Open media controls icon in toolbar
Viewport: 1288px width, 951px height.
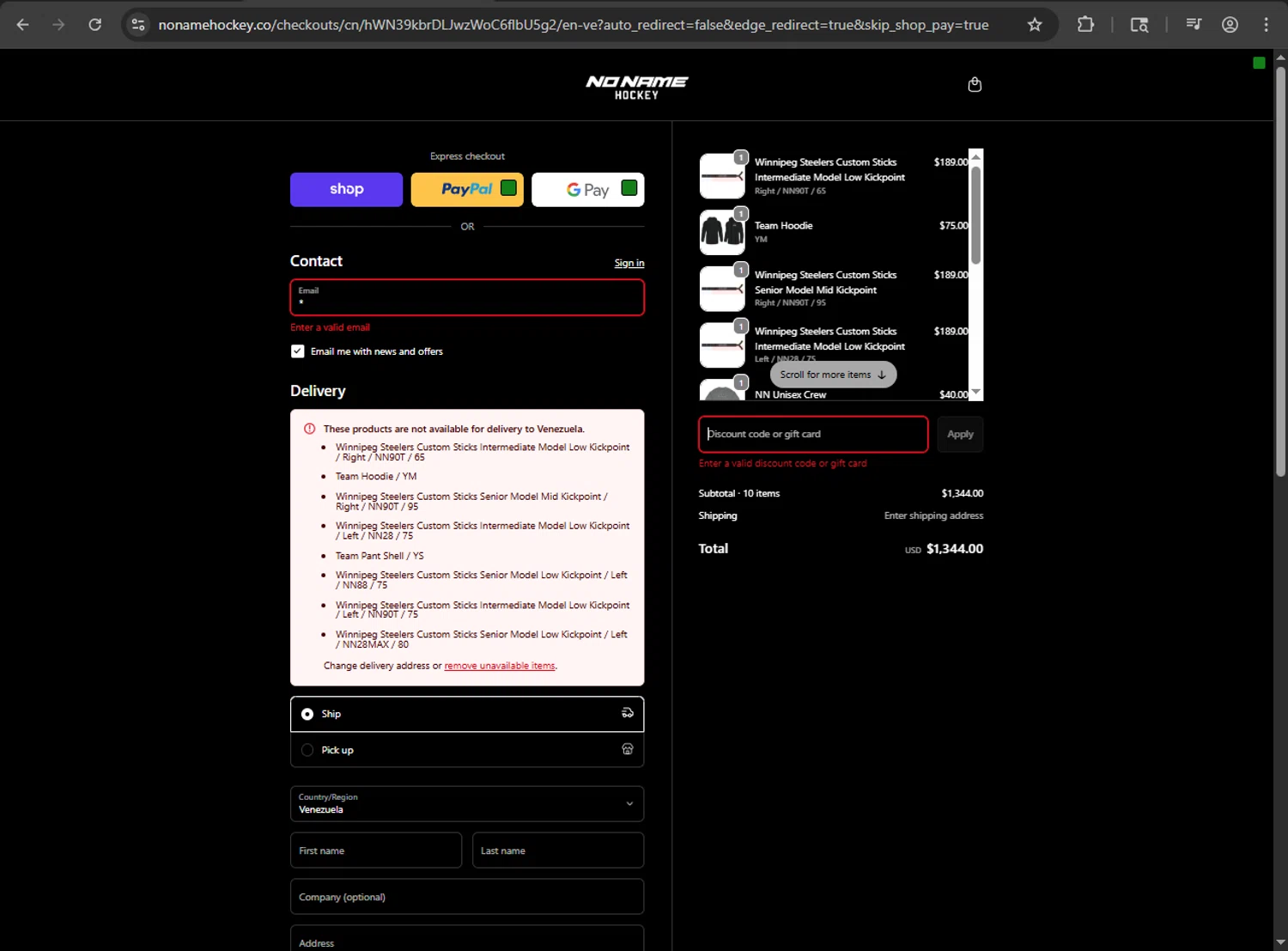click(1194, 25)
